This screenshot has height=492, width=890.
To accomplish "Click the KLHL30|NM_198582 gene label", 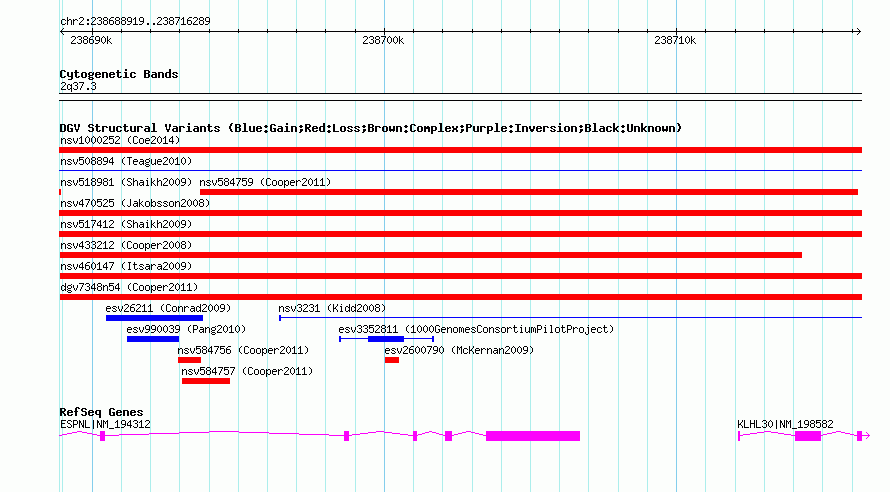I will pyautogui.click(x=785, y=424).
